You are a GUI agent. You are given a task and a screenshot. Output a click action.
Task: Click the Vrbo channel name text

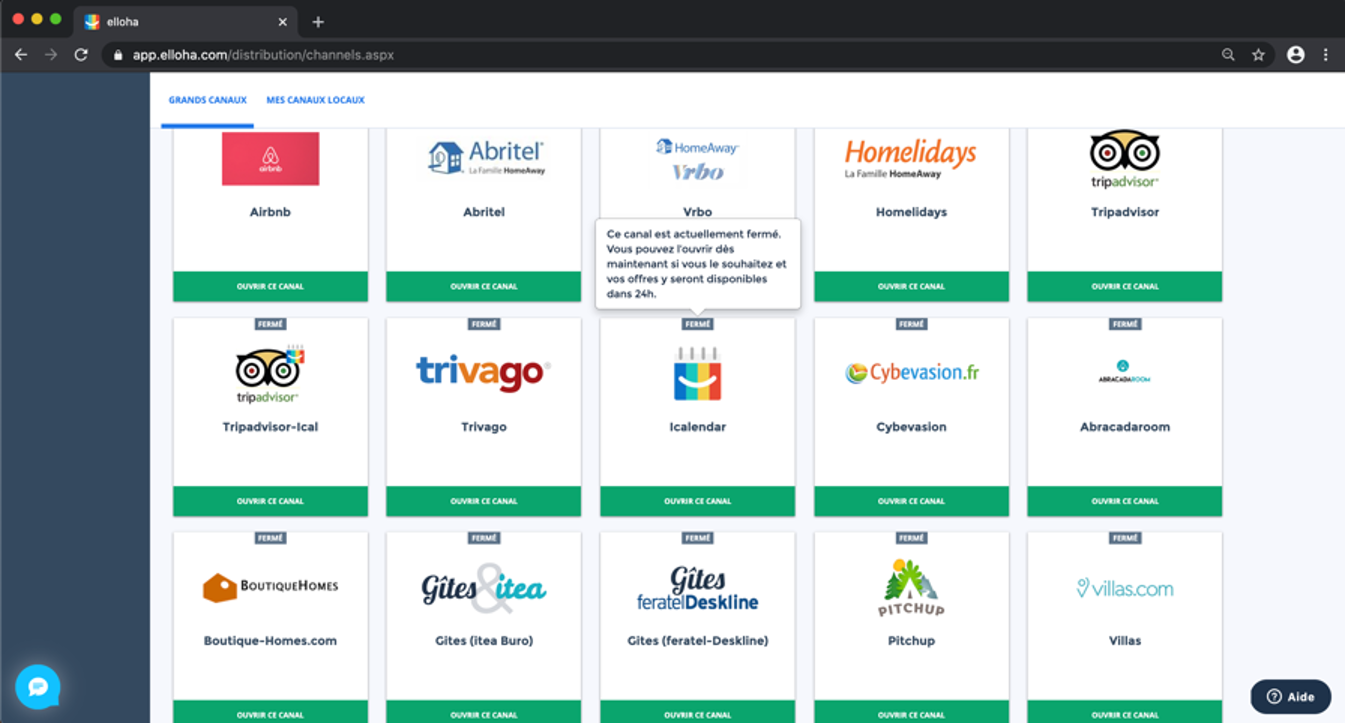(698, 212)
